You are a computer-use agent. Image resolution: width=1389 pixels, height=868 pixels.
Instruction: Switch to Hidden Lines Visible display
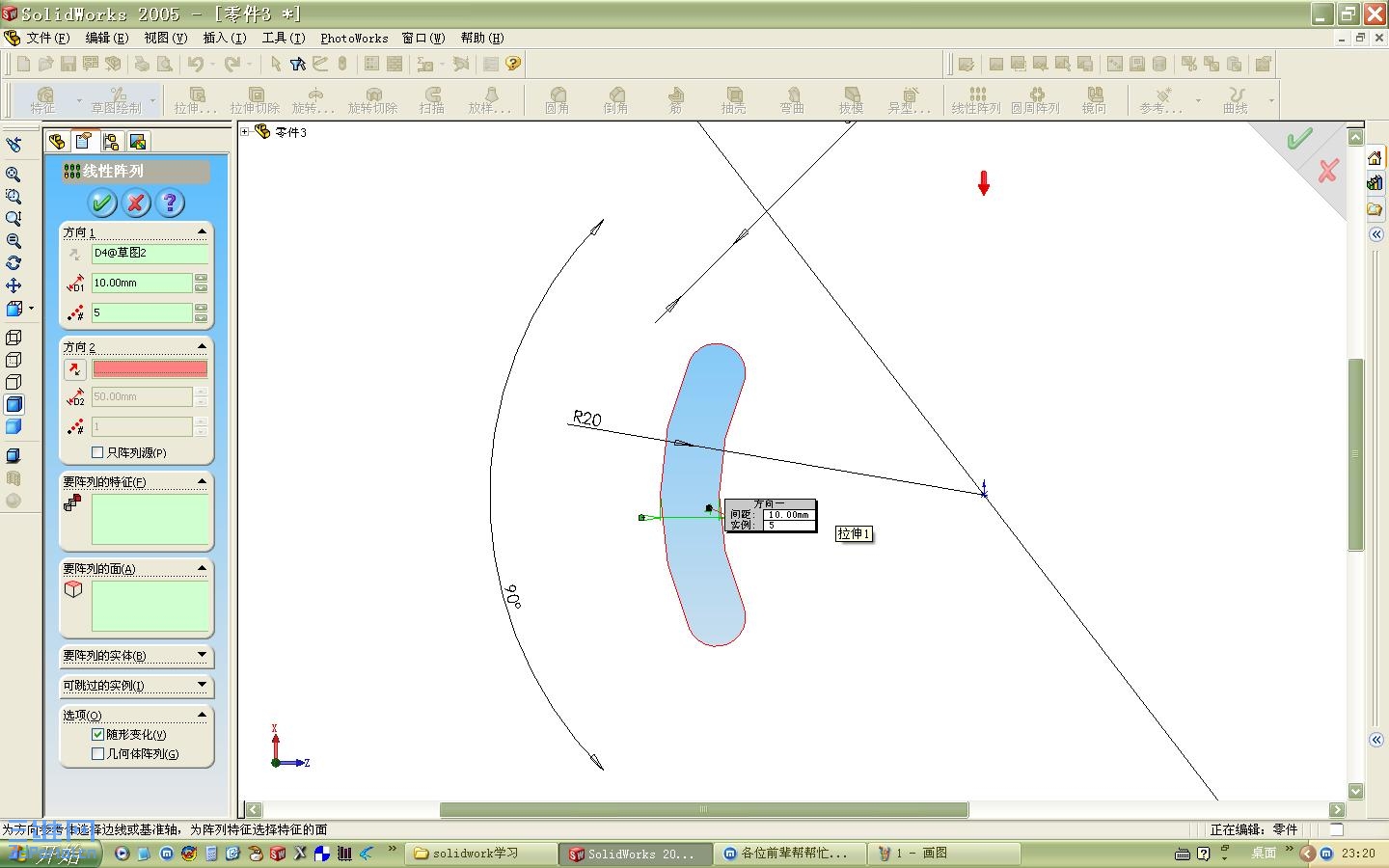click(x=14, y=360)
